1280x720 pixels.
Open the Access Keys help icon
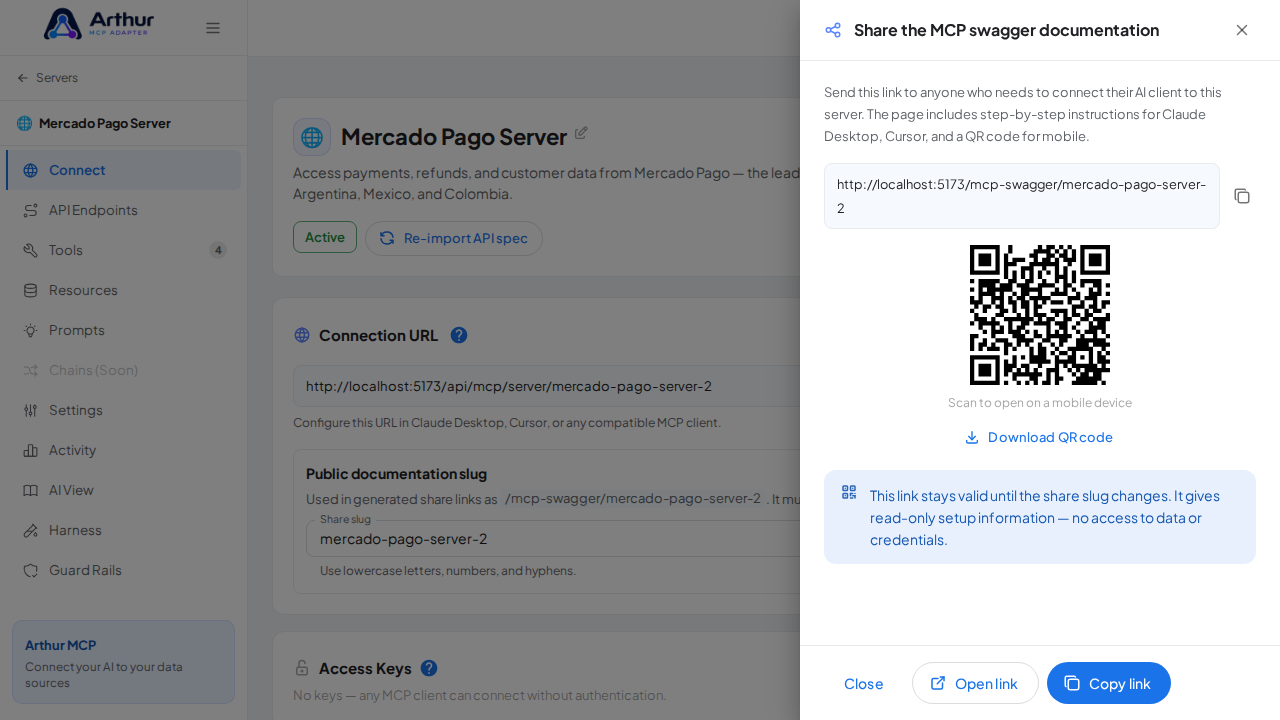tap(429, 668)
